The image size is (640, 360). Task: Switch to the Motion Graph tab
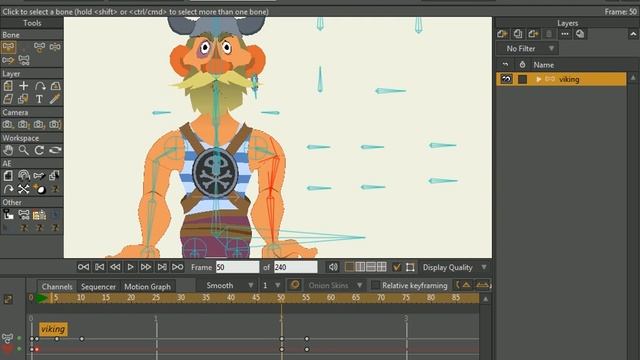pyautogui.click(x=147, y=287)
